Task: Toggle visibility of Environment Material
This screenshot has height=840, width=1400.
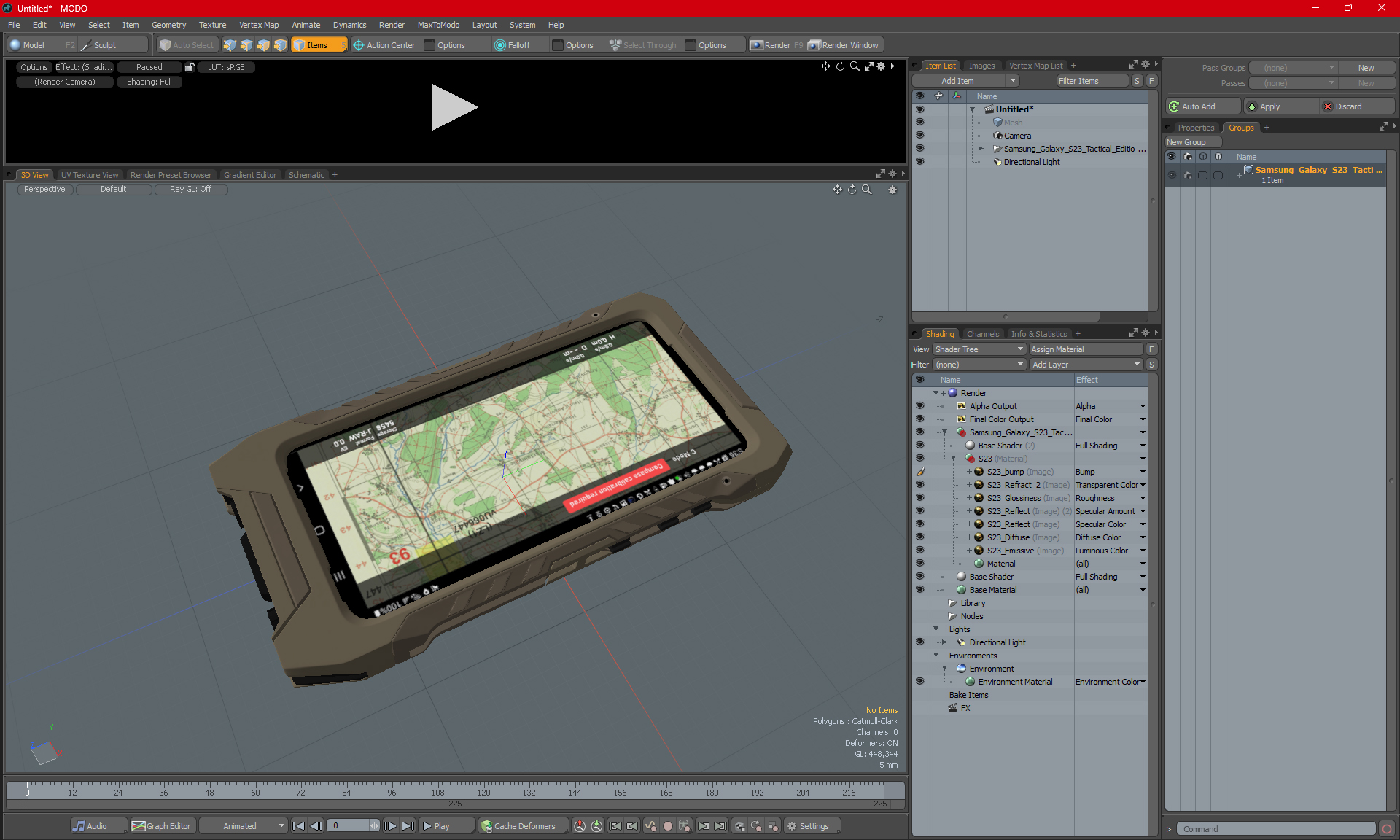Action: point(919,682)
